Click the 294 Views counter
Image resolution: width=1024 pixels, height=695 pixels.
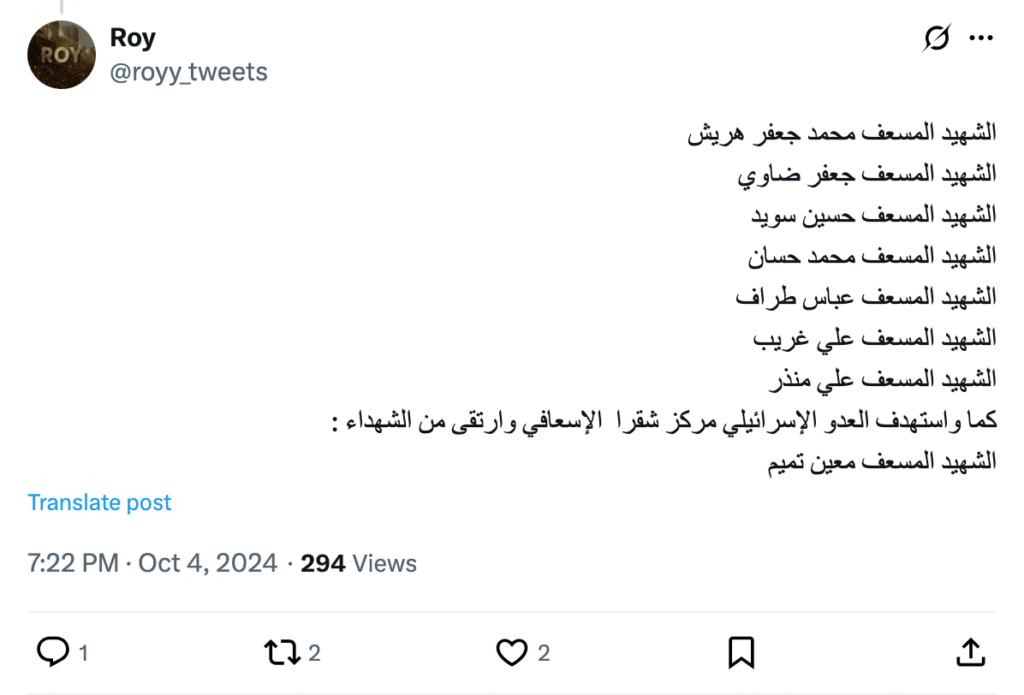pyautogui.click(x=358, y=563)
